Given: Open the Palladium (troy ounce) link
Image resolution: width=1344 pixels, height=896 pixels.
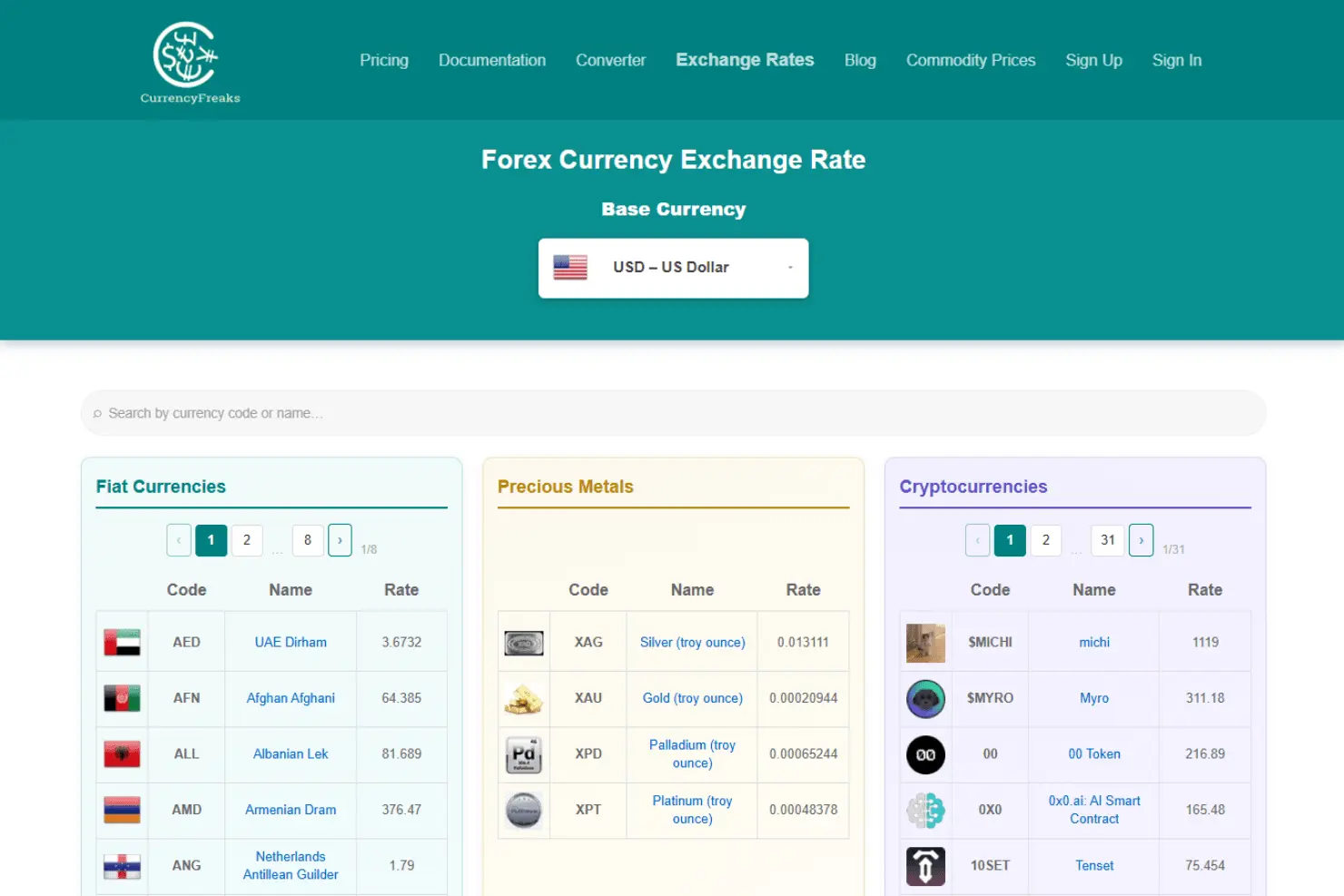Looking at the screenshot, I should (x=692, y=754).
